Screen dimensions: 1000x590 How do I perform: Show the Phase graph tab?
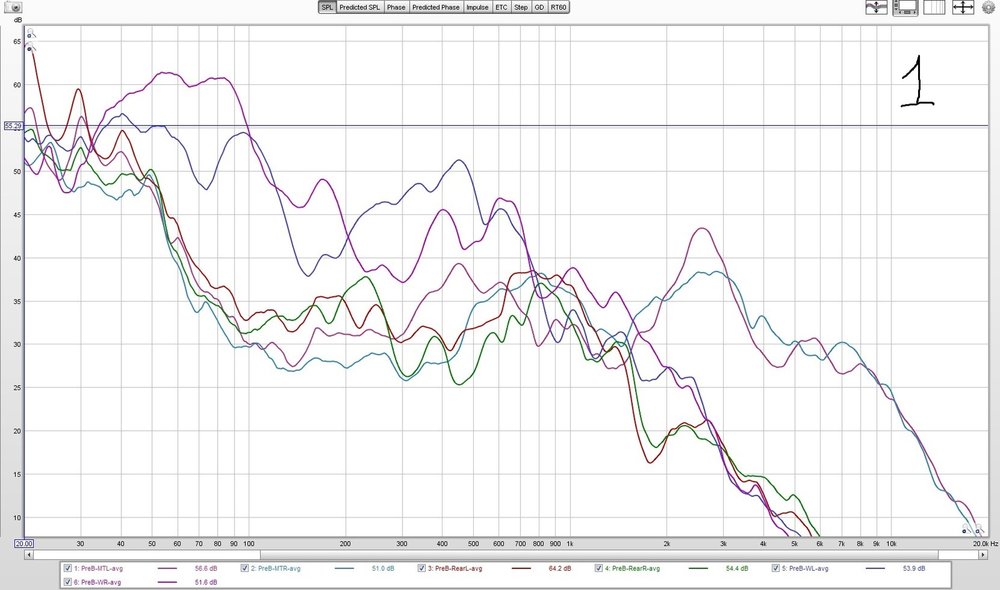tap(396, 7)
